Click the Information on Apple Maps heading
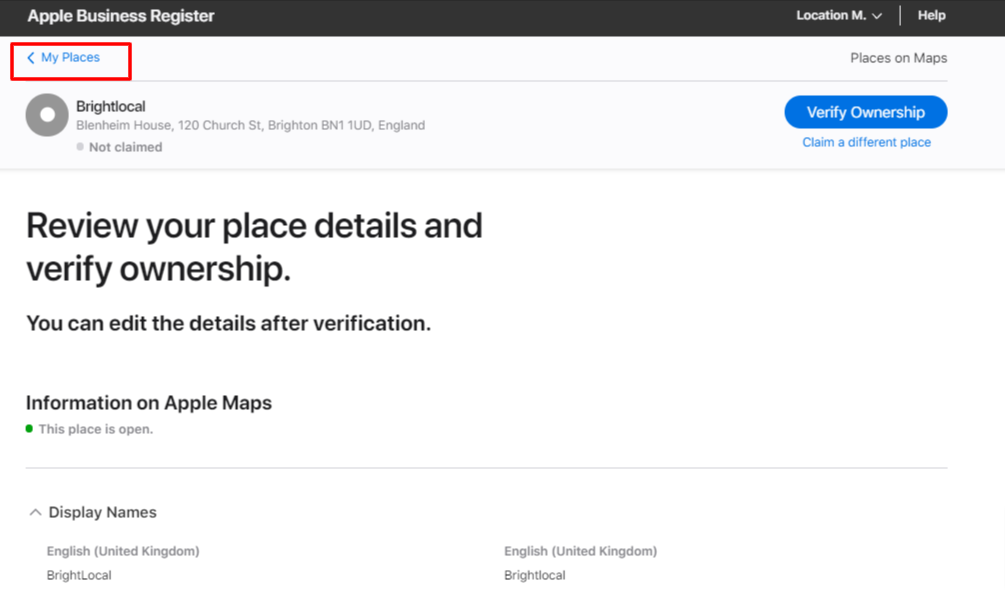The width and height of the screenshot is (1005, 603). 149,403
